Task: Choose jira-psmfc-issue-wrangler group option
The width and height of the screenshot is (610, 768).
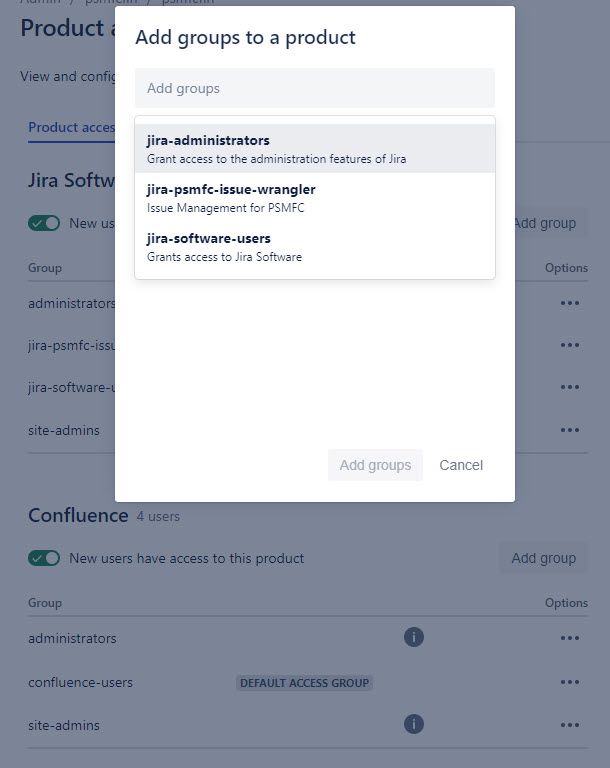Action: tap(315, 198)
